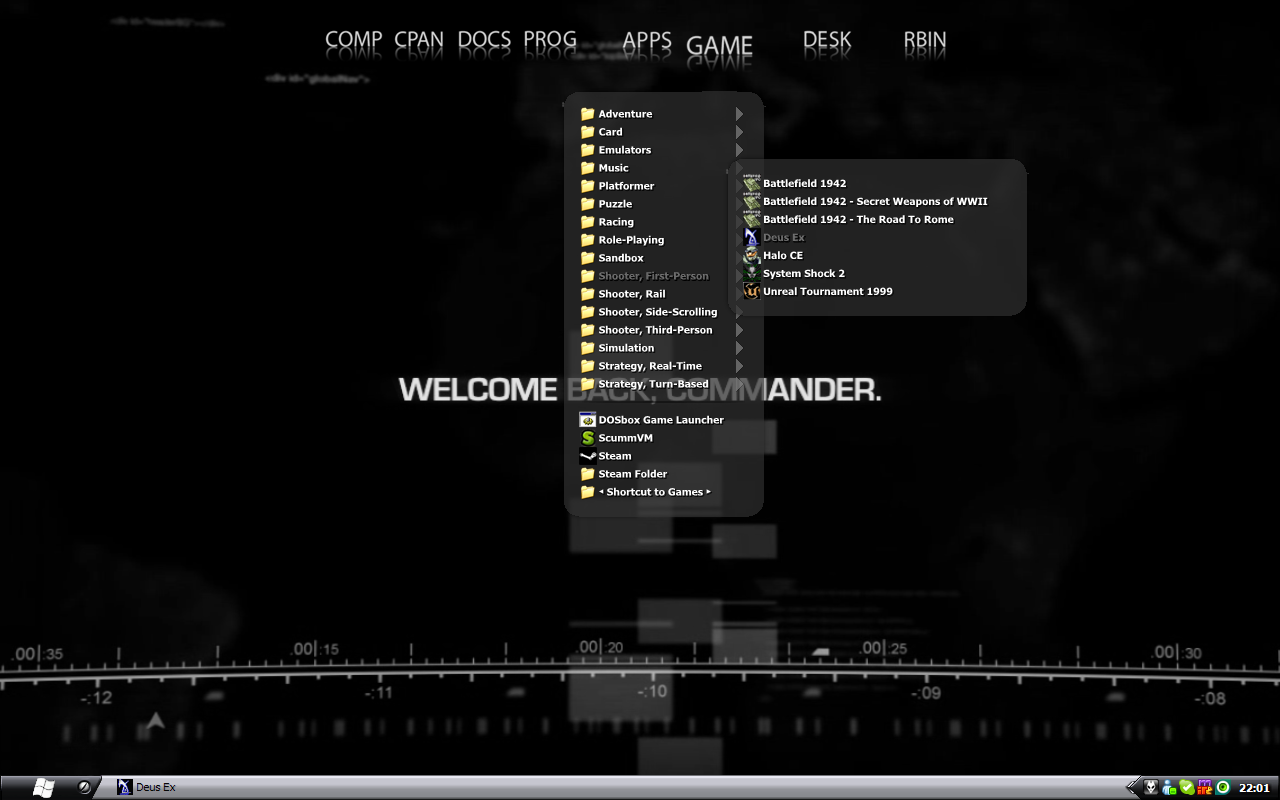Open the COMP dock item
Screen dimensions: 1280x800
point(354,40)
